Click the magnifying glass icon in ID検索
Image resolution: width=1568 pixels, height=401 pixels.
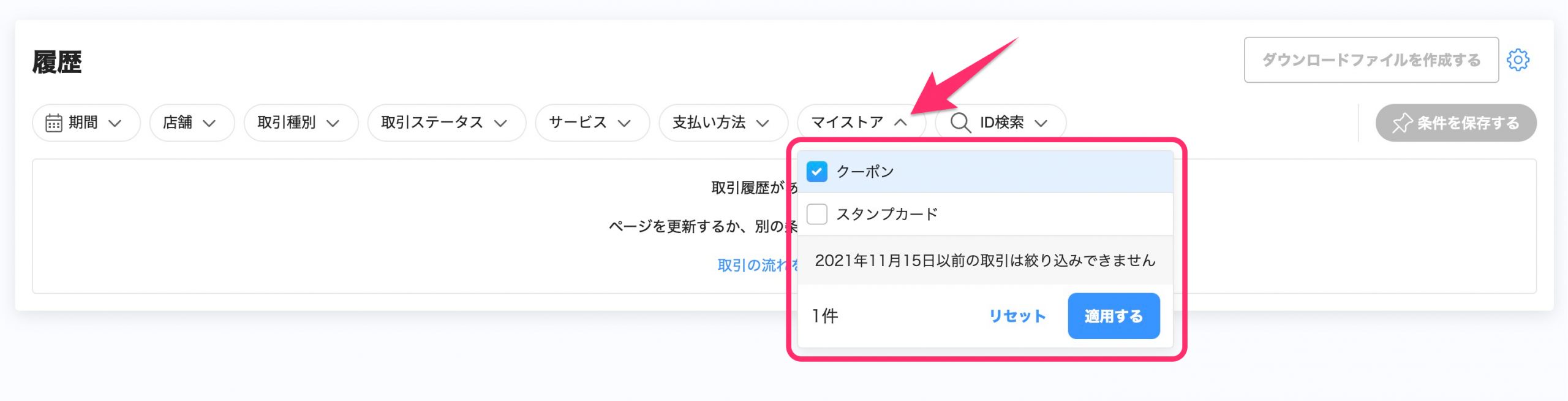tap(960, 122)
